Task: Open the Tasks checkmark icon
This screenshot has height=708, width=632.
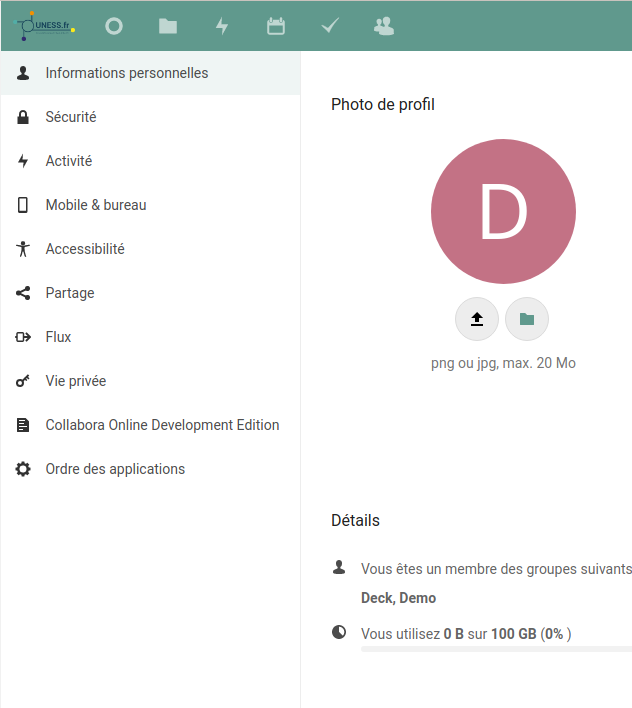Action: [330, 26]
